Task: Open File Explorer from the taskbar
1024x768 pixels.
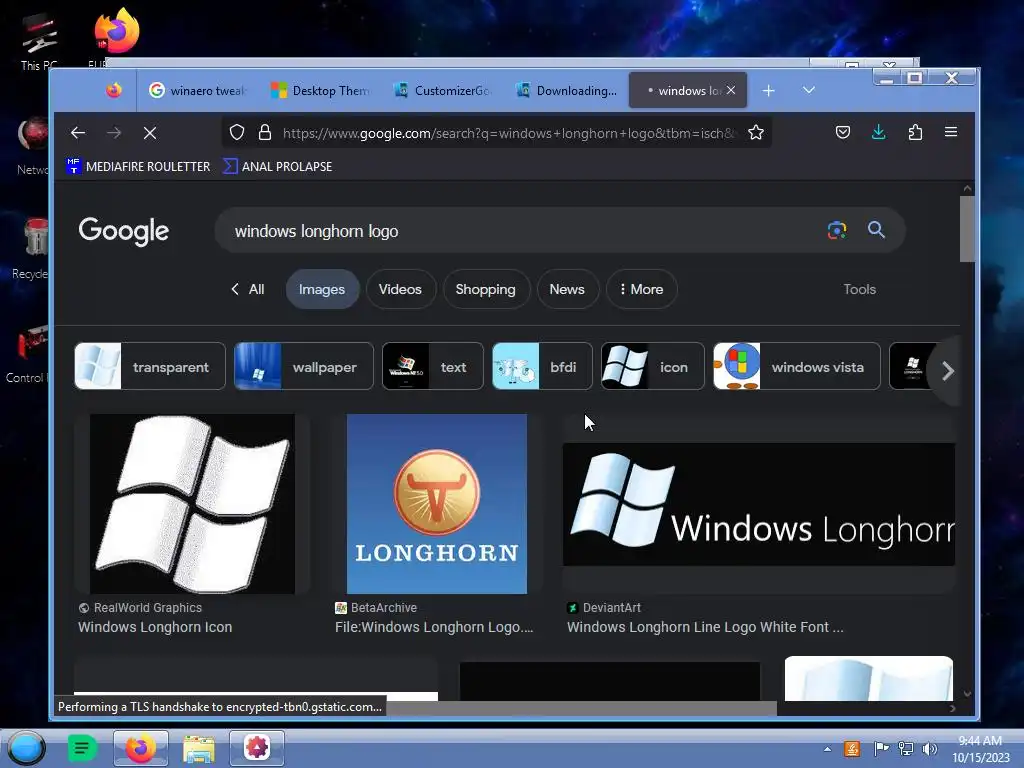Action: 199,748
